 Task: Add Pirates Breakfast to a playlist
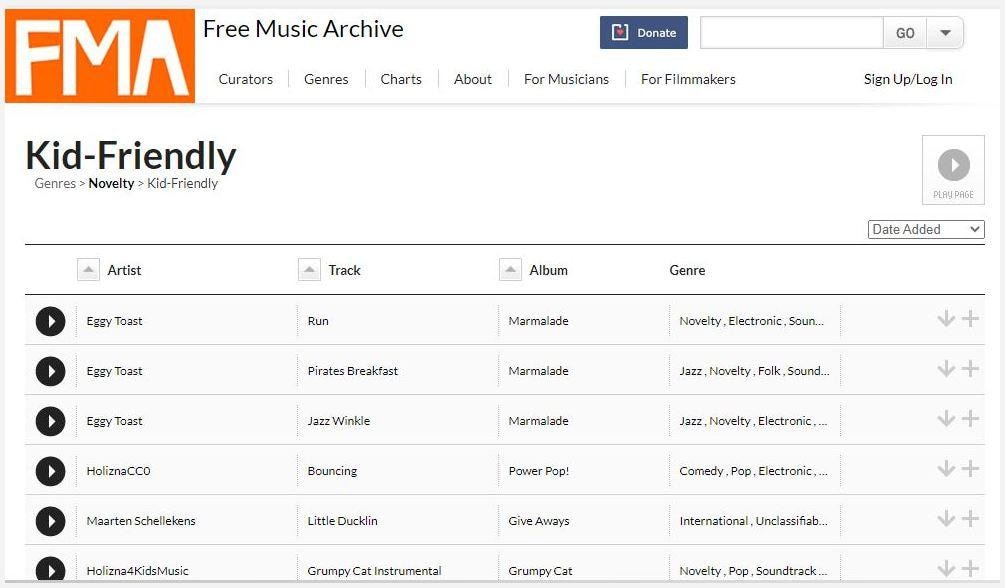(970, 369)
